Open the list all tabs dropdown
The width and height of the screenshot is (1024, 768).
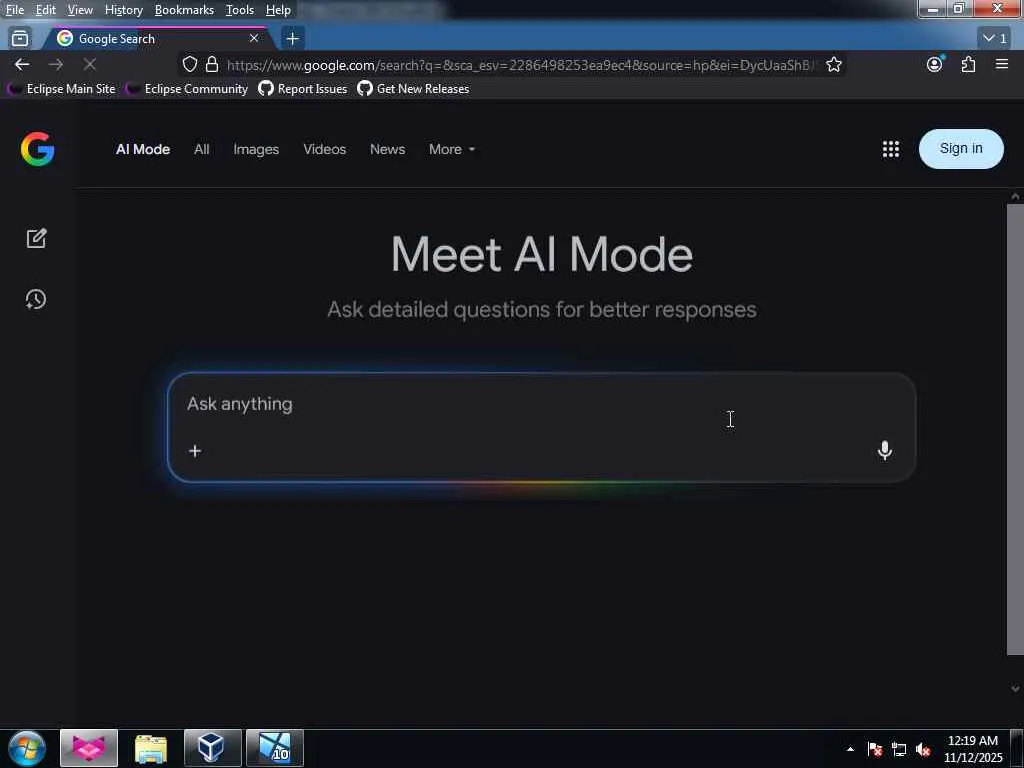[995, 39]
